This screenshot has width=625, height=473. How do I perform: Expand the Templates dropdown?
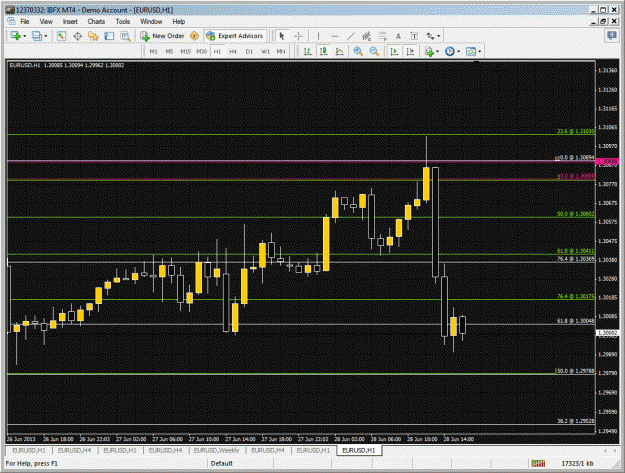click(x=480, y=51)
